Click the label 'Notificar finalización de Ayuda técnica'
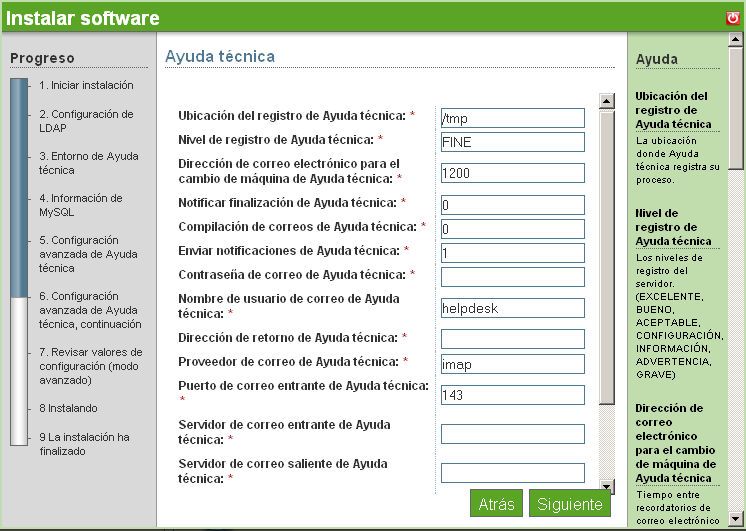746x531 pixels. pos(287,203)
